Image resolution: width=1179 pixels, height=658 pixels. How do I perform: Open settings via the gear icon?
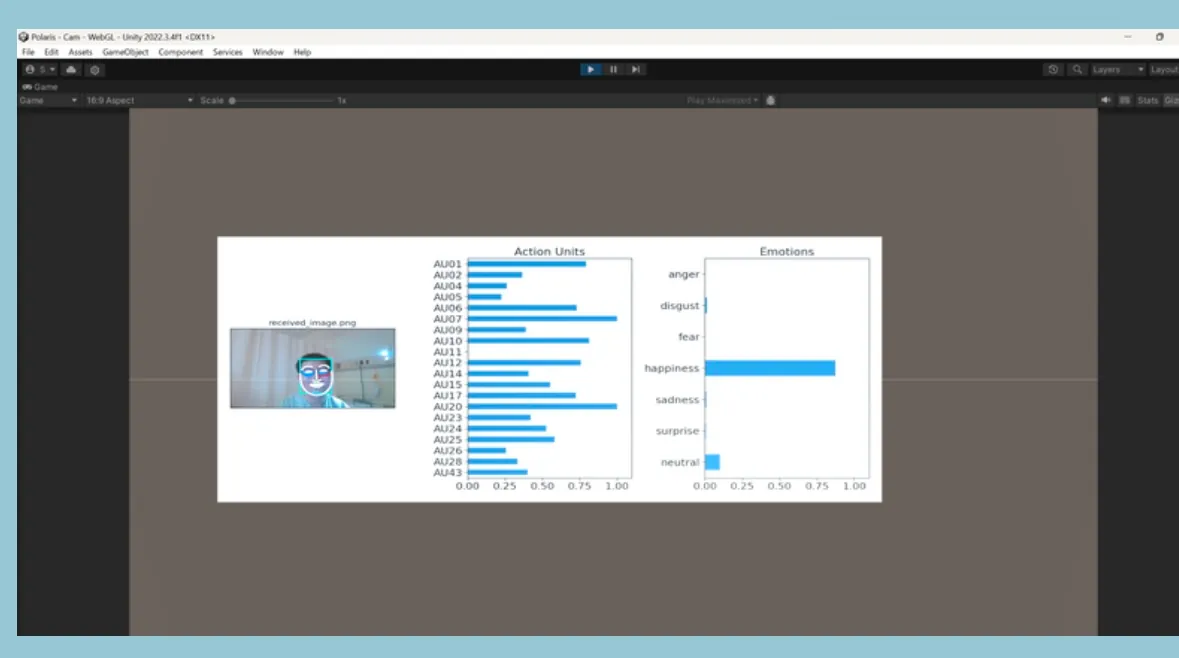pos(94,70)
